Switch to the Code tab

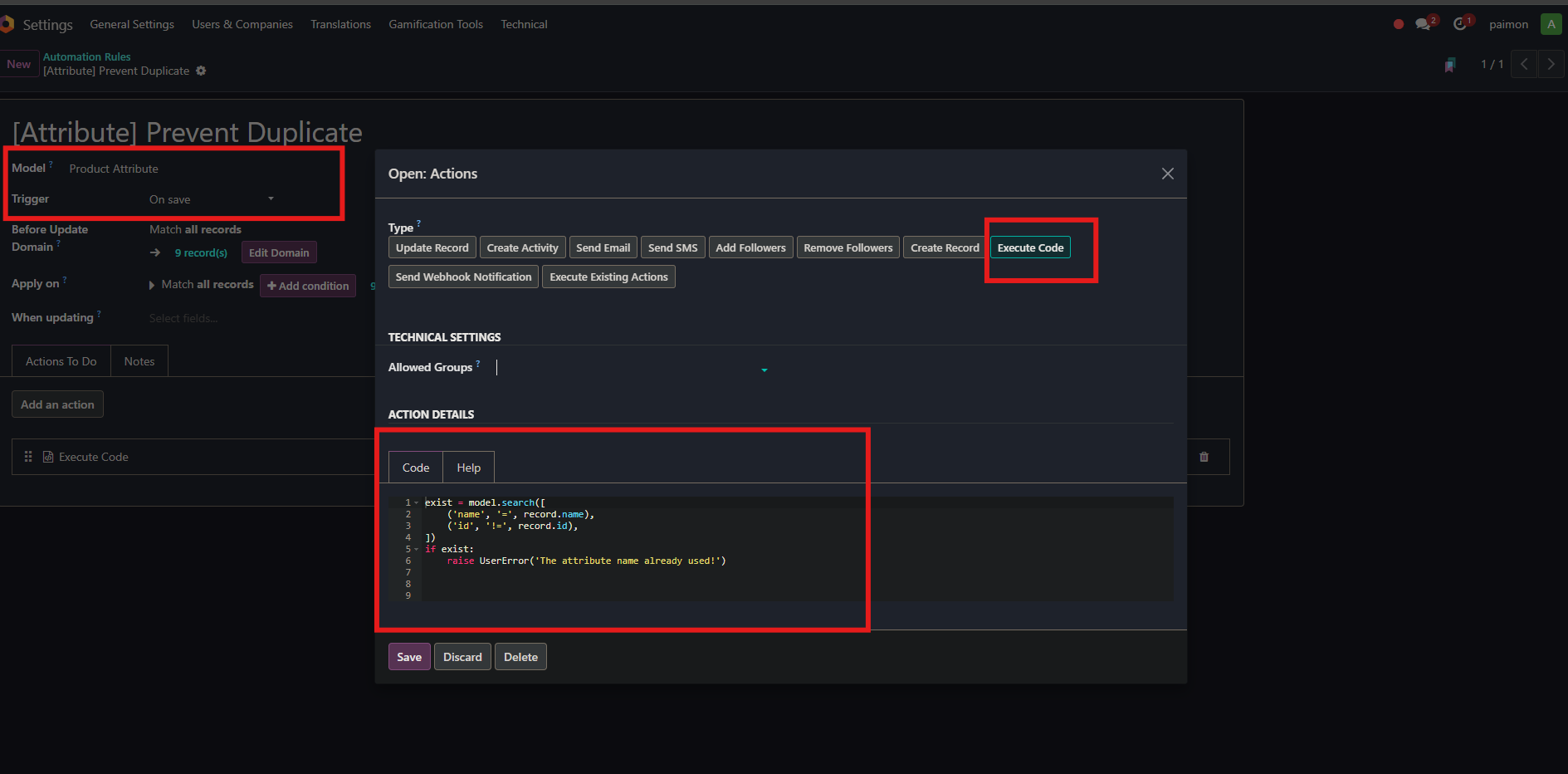tap(416, 468)
